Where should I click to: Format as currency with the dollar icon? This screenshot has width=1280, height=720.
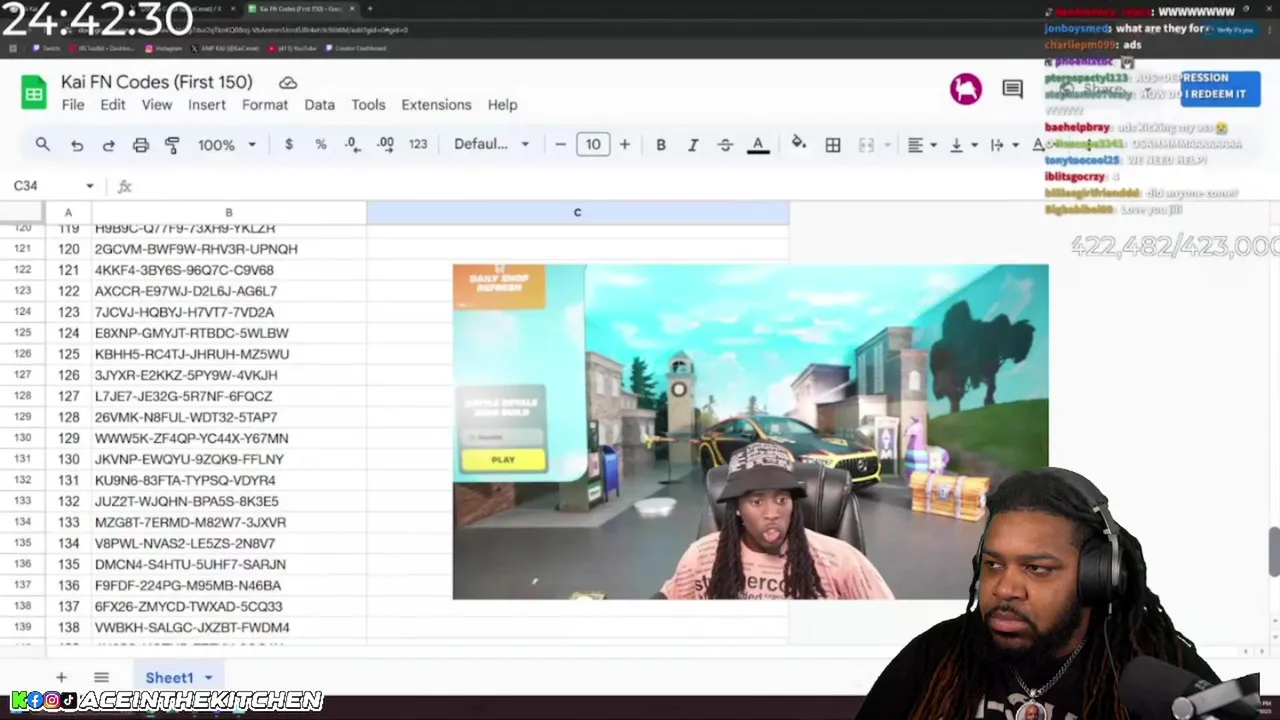[x=289, y=144]
